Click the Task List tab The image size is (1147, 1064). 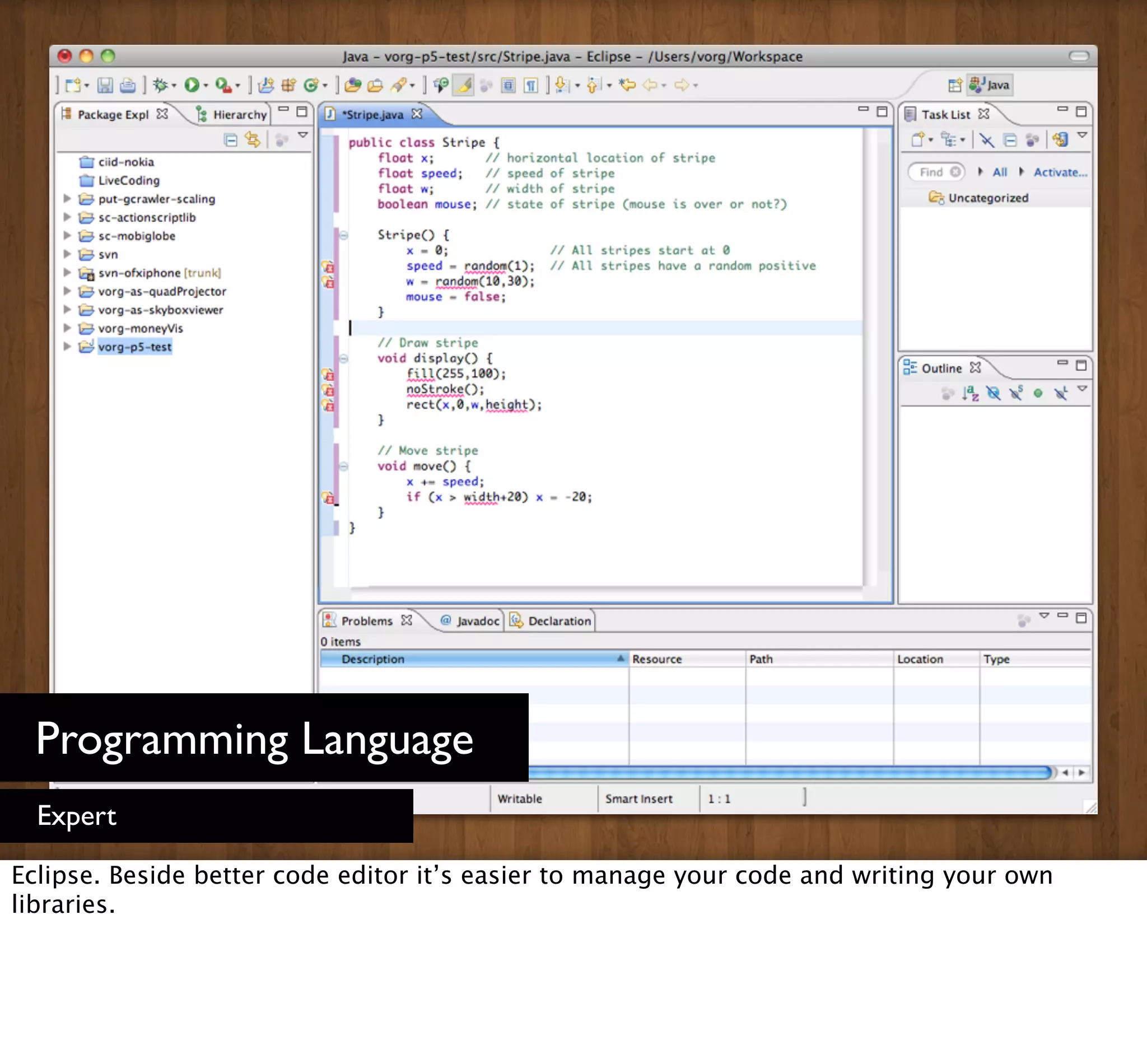pyautogui.click(x=945, y=115)
